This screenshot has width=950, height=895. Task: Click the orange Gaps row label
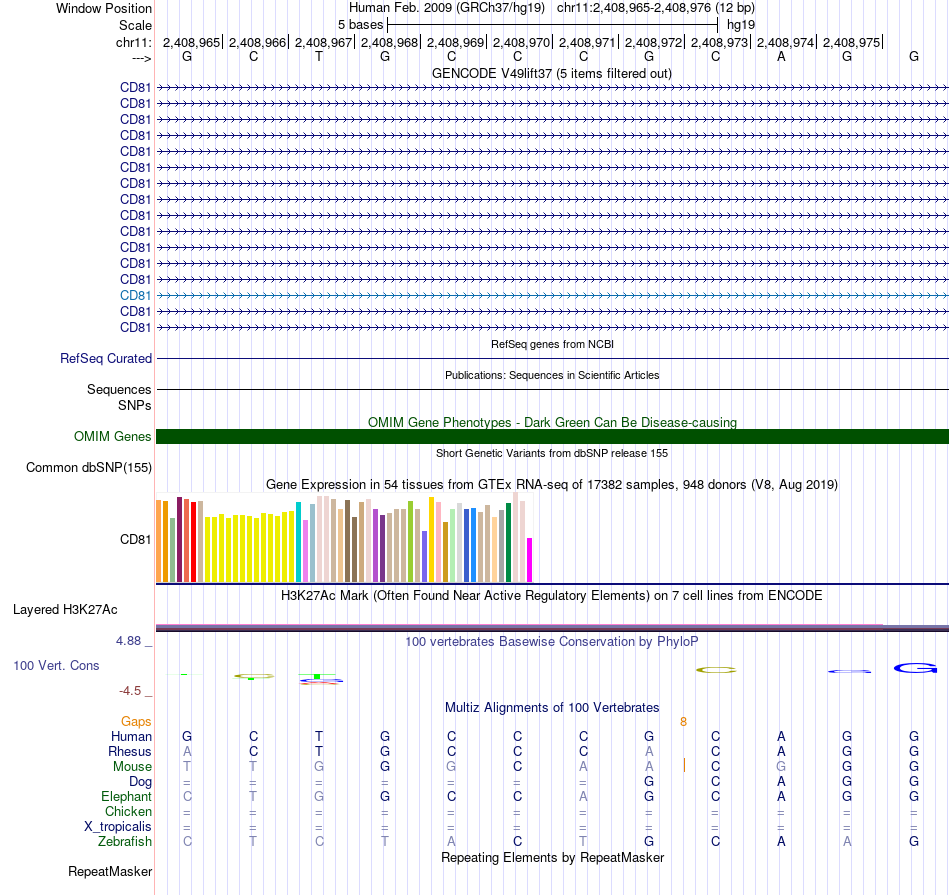click(136, 721)
